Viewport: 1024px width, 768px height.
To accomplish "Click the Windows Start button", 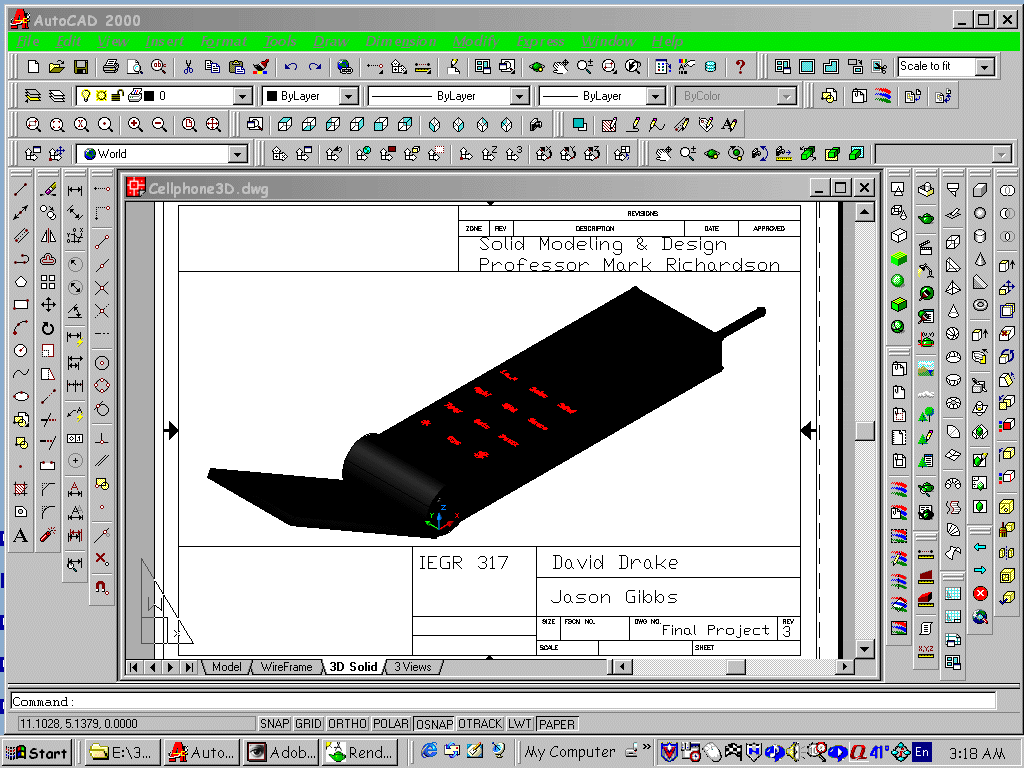I will coord(37,752).
